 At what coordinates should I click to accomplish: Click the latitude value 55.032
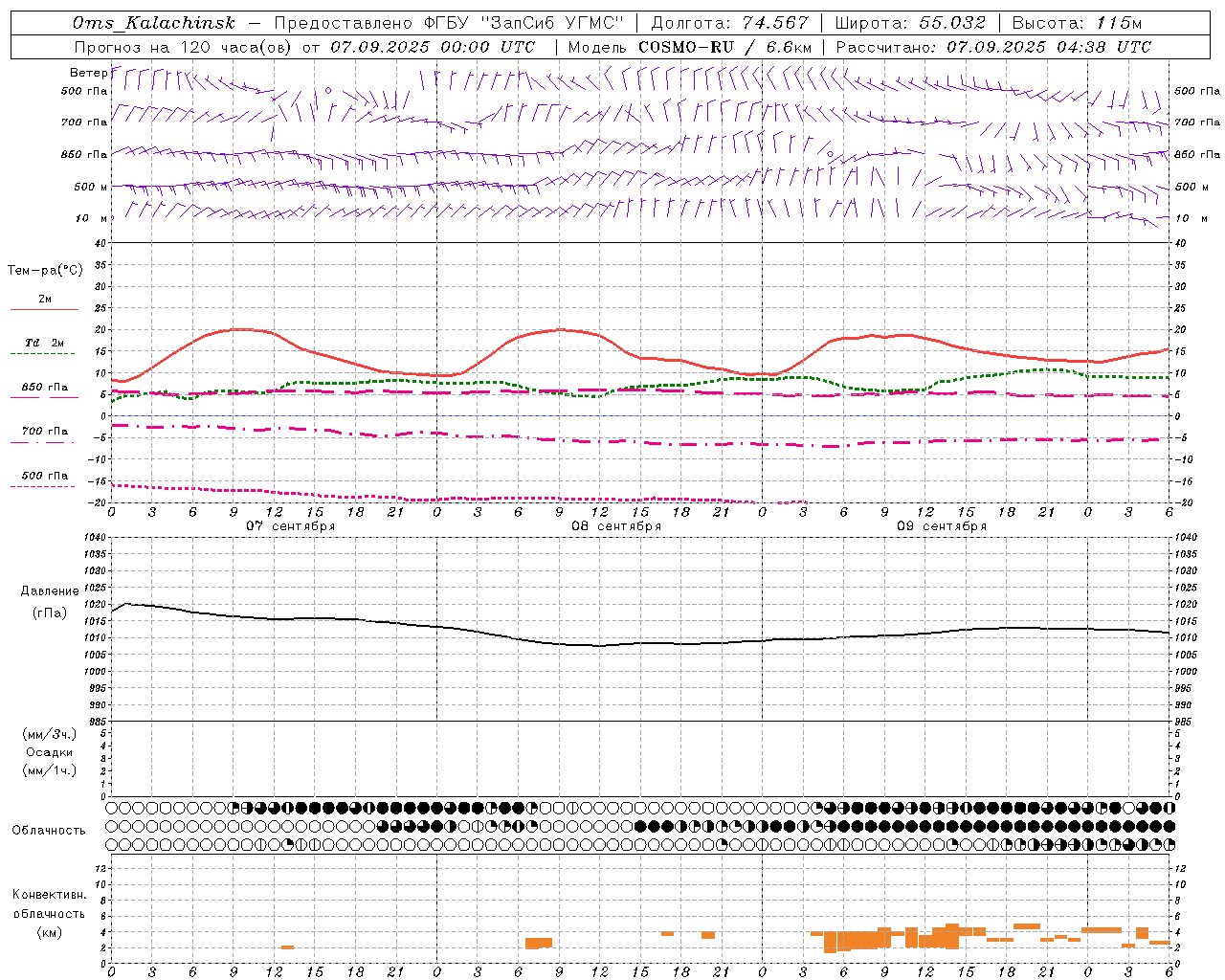[951, 23]
